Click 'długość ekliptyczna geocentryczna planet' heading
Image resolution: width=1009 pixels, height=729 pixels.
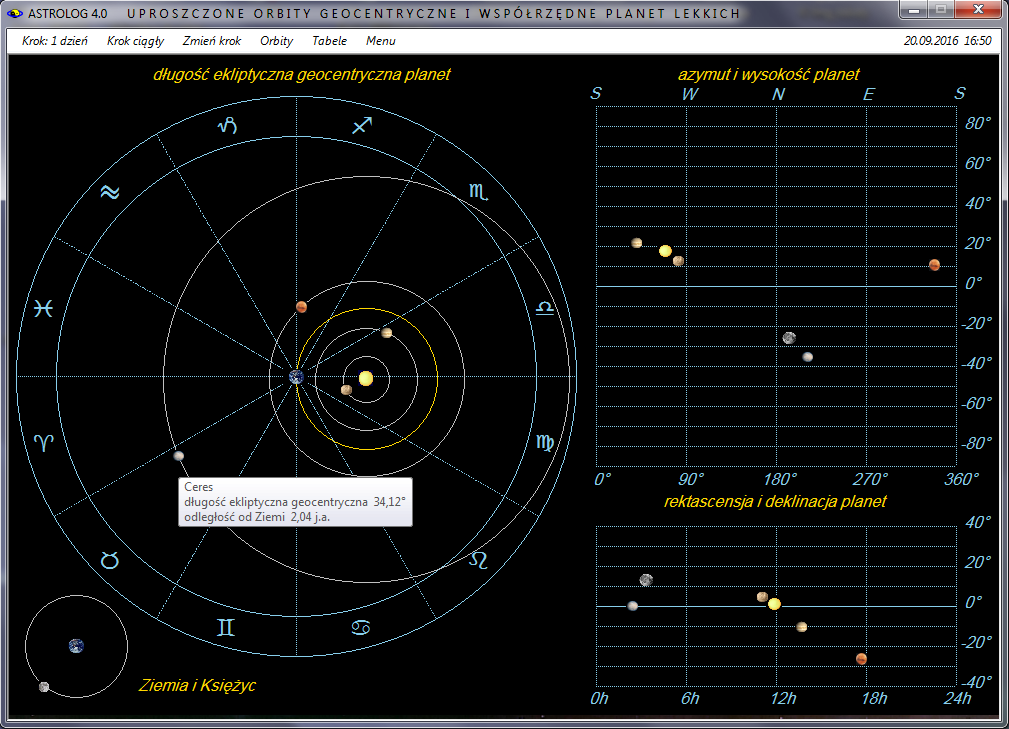(302, 75)
